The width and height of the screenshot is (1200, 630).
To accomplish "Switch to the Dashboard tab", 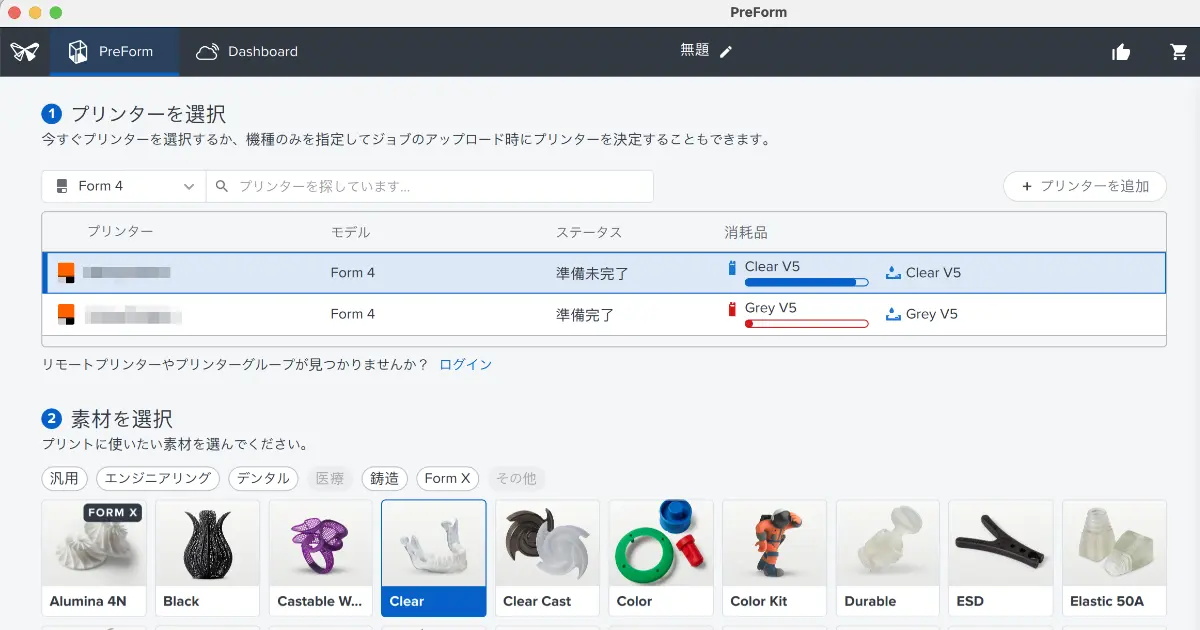I will [247, 52].
